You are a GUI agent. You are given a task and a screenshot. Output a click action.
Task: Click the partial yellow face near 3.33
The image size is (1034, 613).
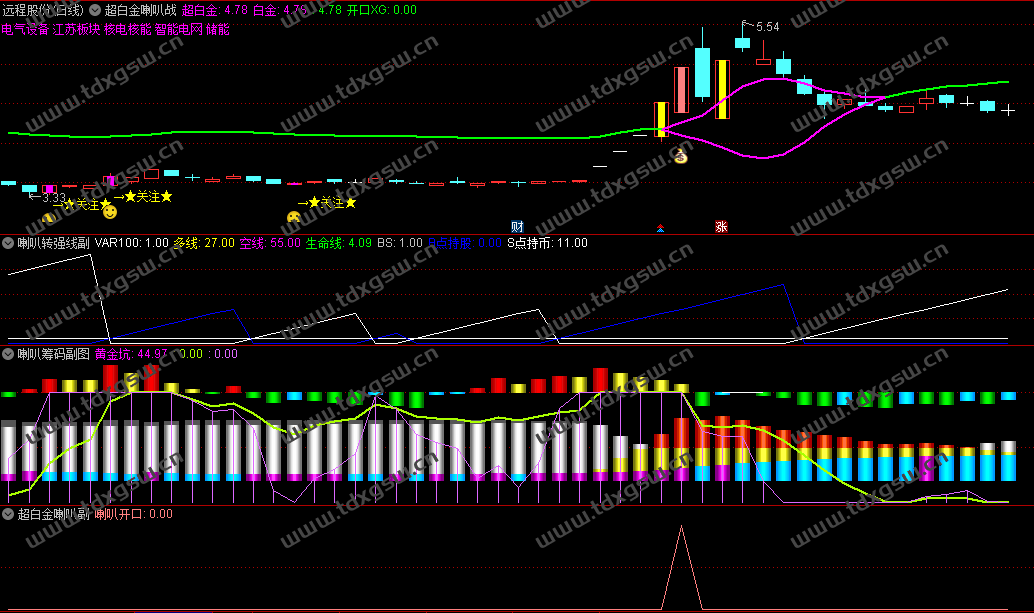click(49, 218)
